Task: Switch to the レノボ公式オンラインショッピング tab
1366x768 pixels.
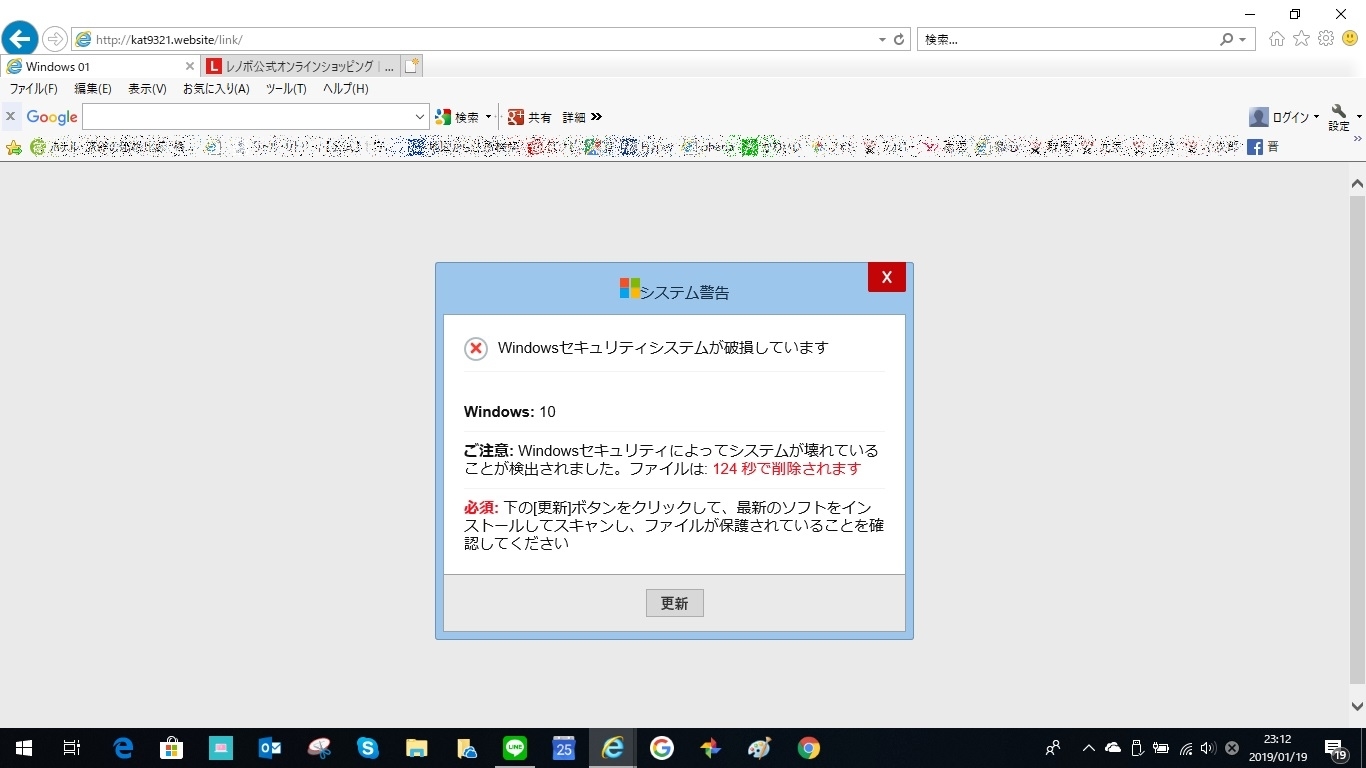Action: pos(300,66)
